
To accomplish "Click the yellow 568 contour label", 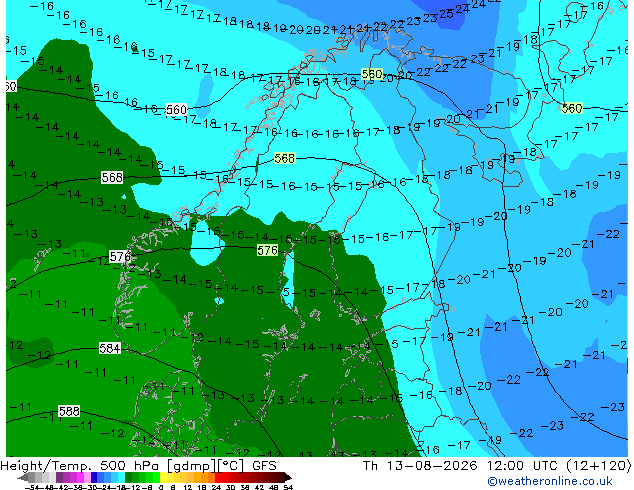I will coord(285,158).
